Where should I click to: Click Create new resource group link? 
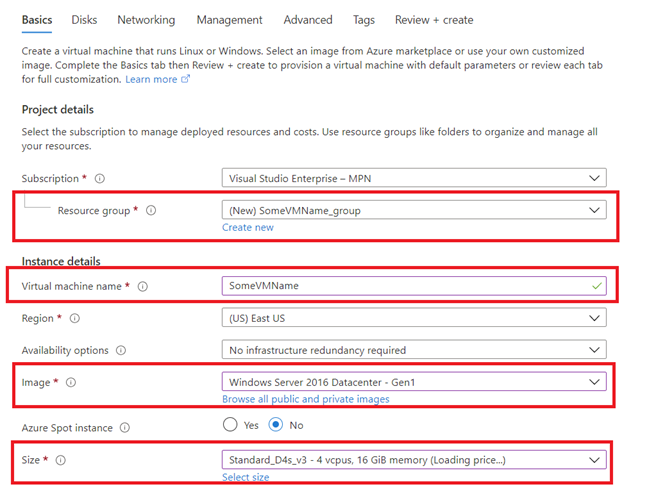click(x=248, y=227)
